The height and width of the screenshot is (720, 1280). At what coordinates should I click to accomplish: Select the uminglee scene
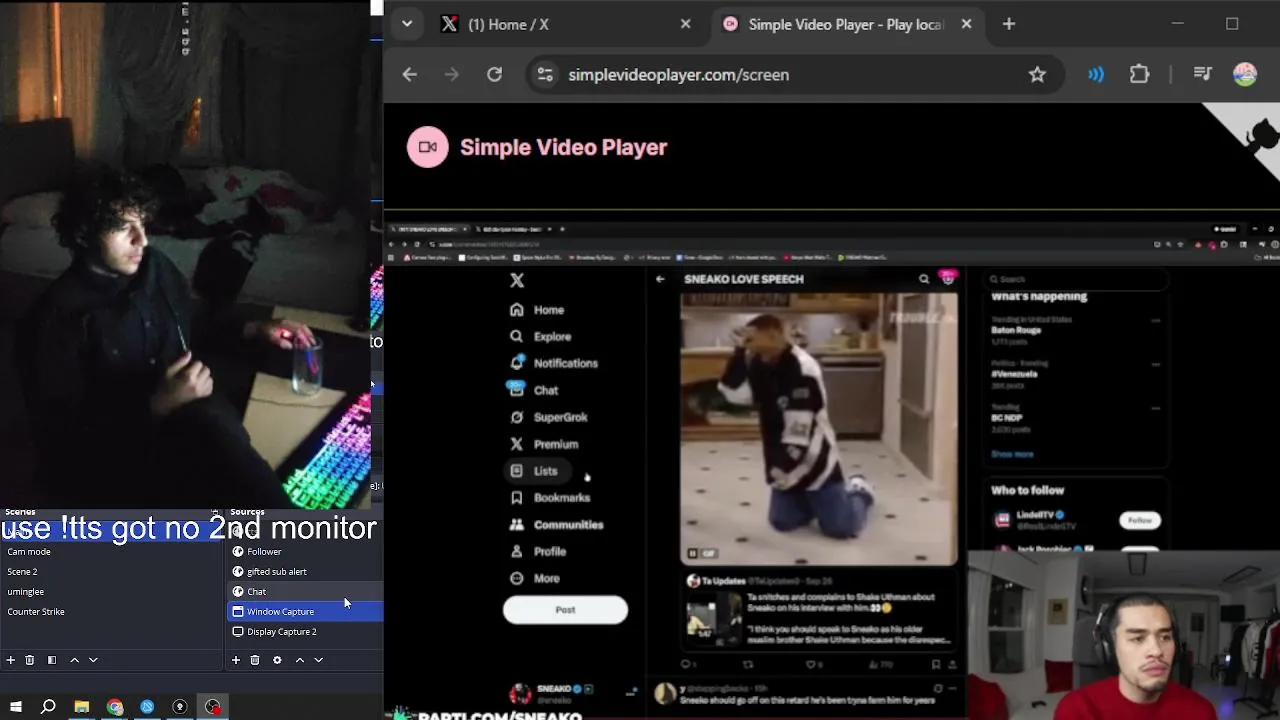click(x=111, y=592)
